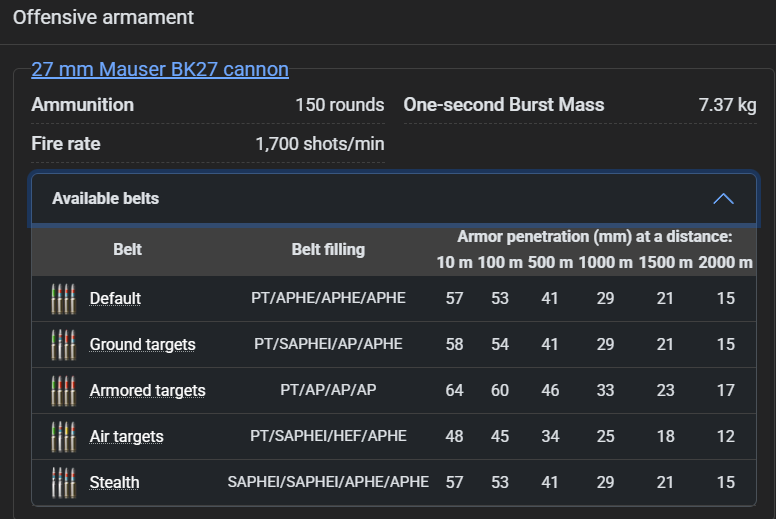
Task: Toggle the Available belts header label
Action: (105, 198)
